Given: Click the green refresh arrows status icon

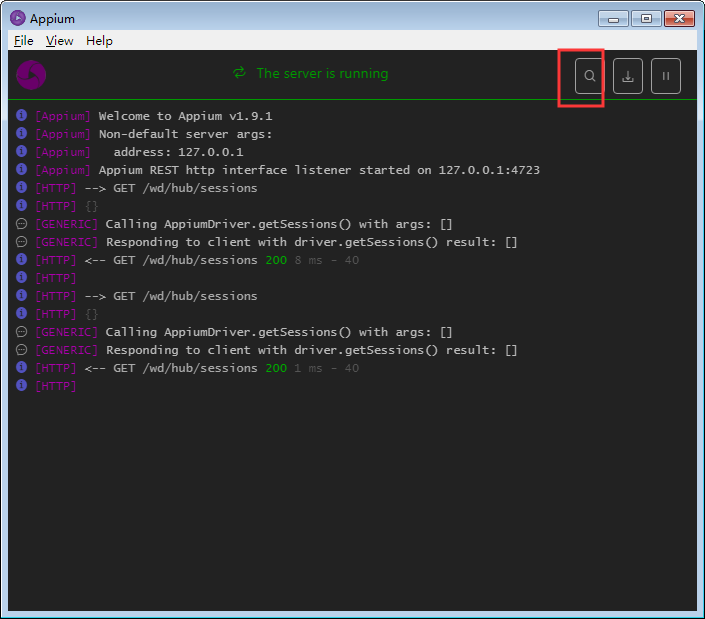Looking at the screenshot, I should point(240,73).
